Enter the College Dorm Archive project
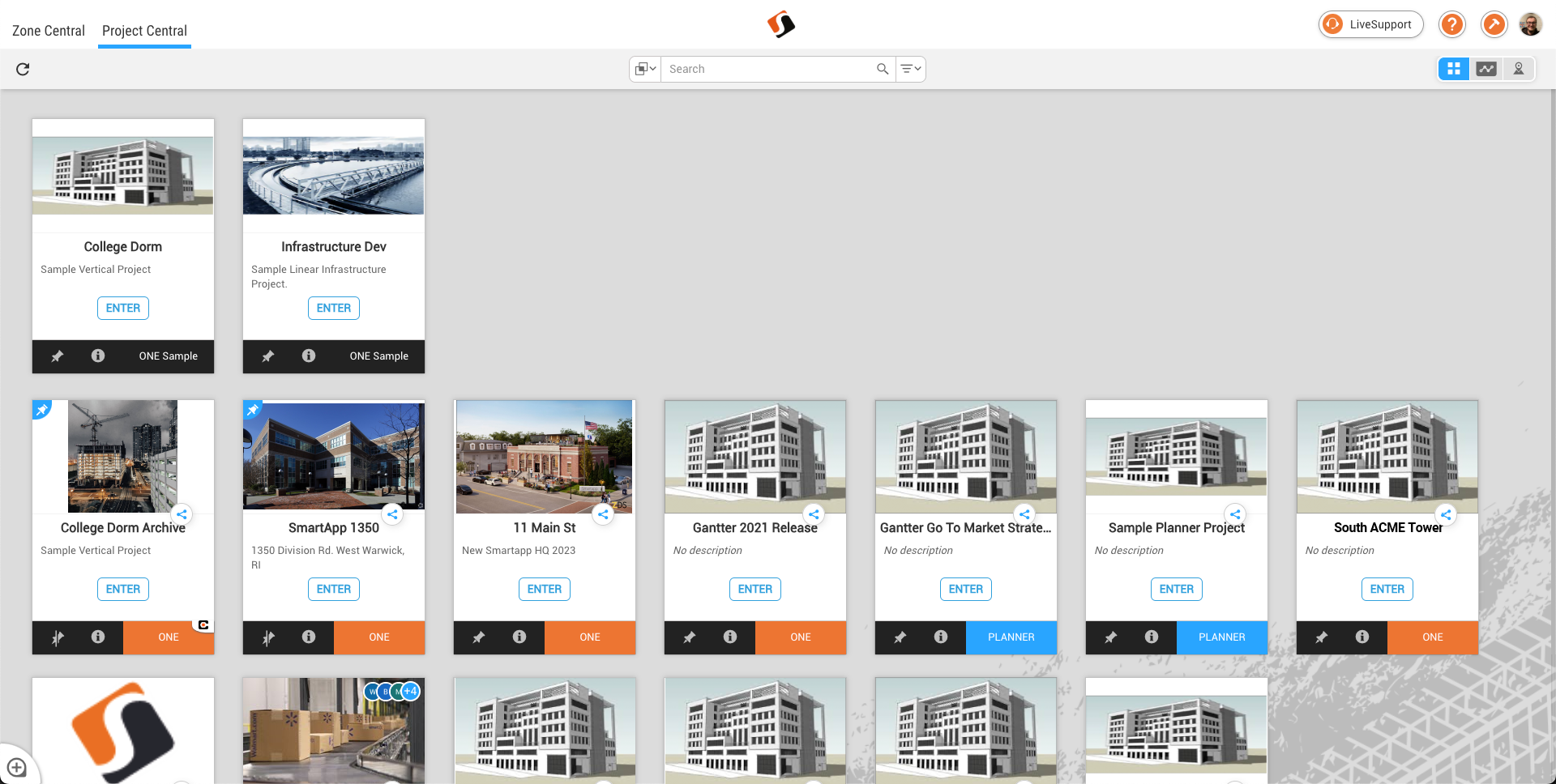 click(x=123, y=589)
